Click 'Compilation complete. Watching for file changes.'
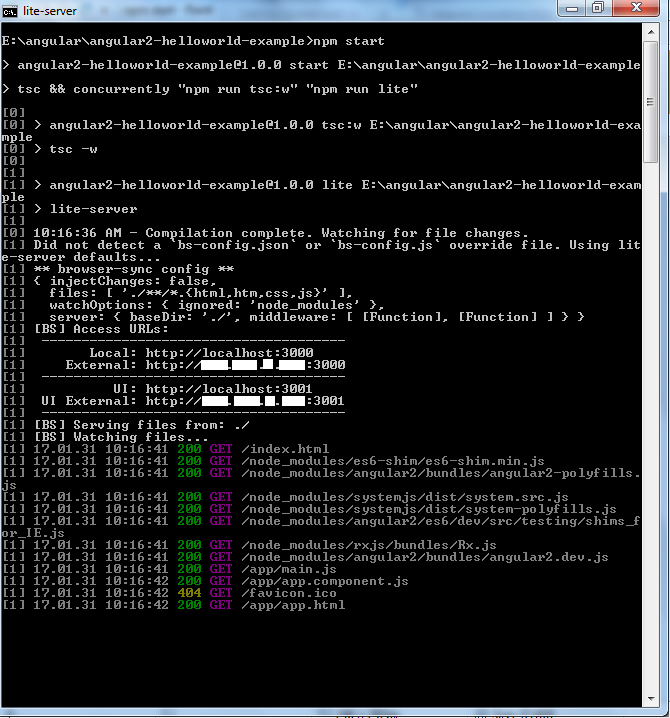Viewport: 670px width, 718px height. click(x=337, y=233)
